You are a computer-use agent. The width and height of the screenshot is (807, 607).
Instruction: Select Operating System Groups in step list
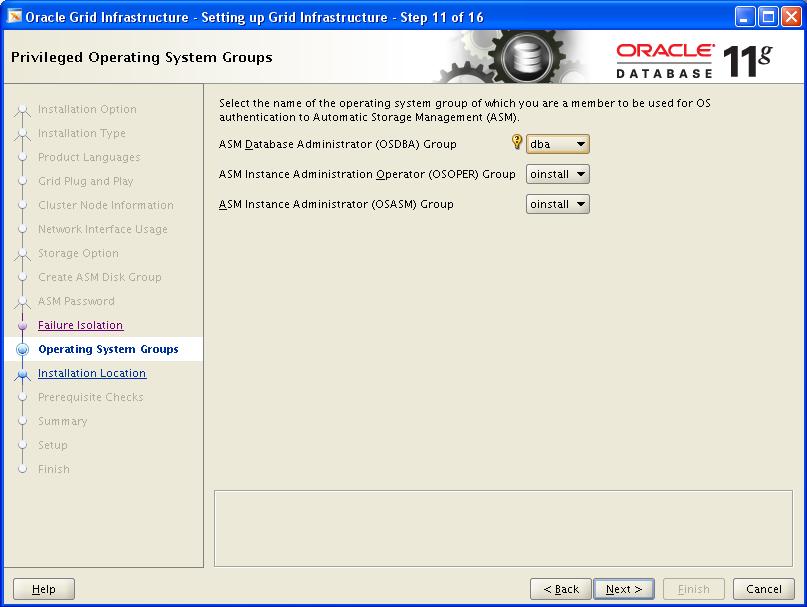[108, 349]
